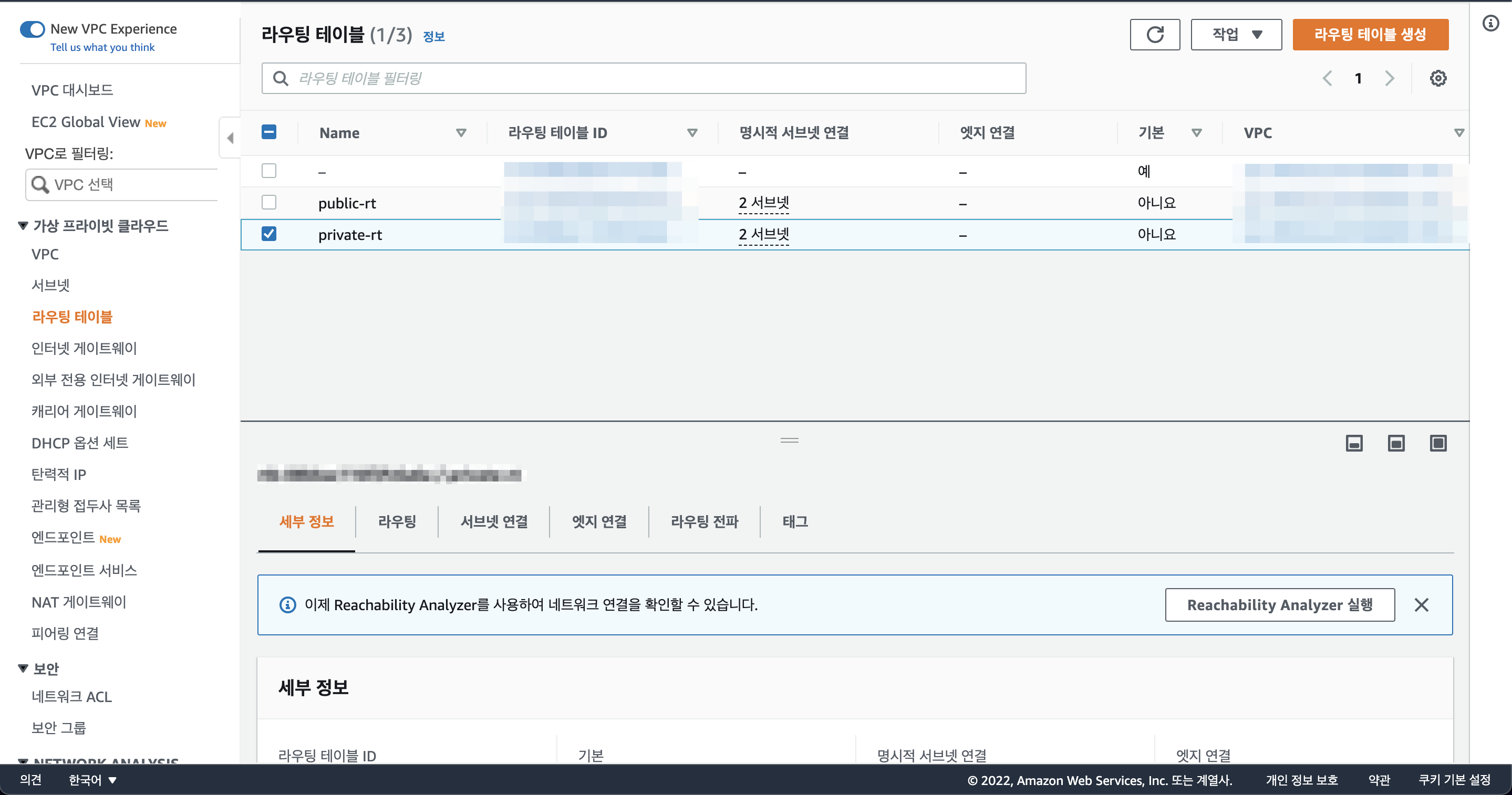Click the 라우팅 테이블 생성 button
1512x795 pixels.
[x=1371, y=35]
